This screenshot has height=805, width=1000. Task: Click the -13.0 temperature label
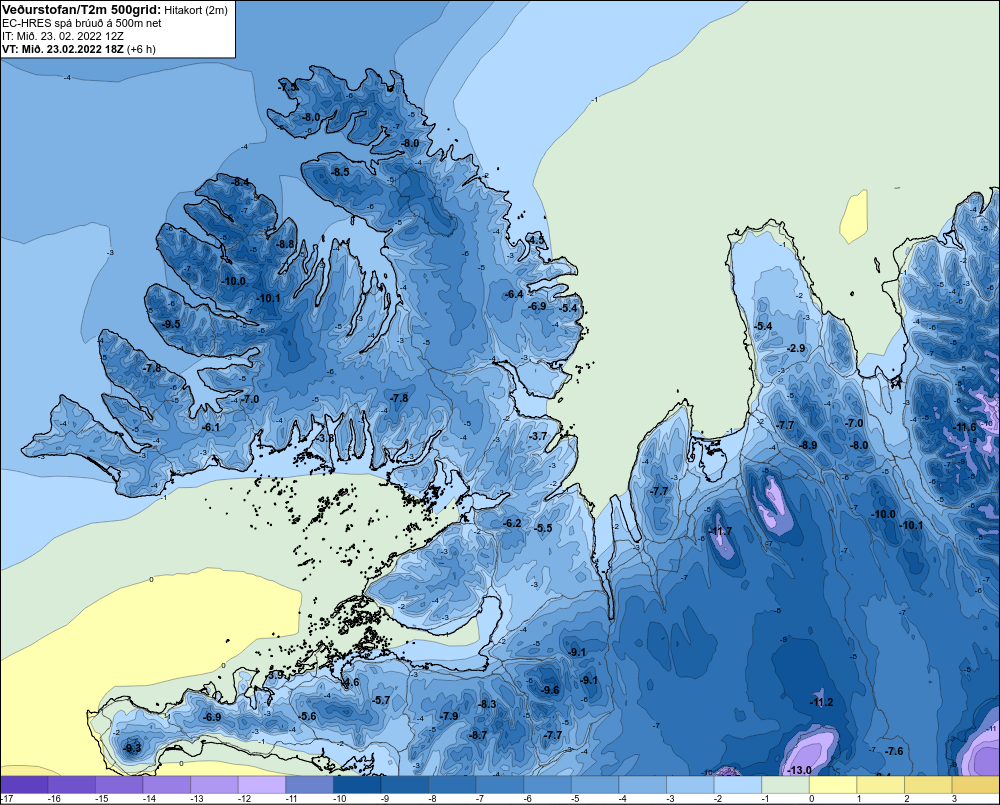(x=799, y=770)
